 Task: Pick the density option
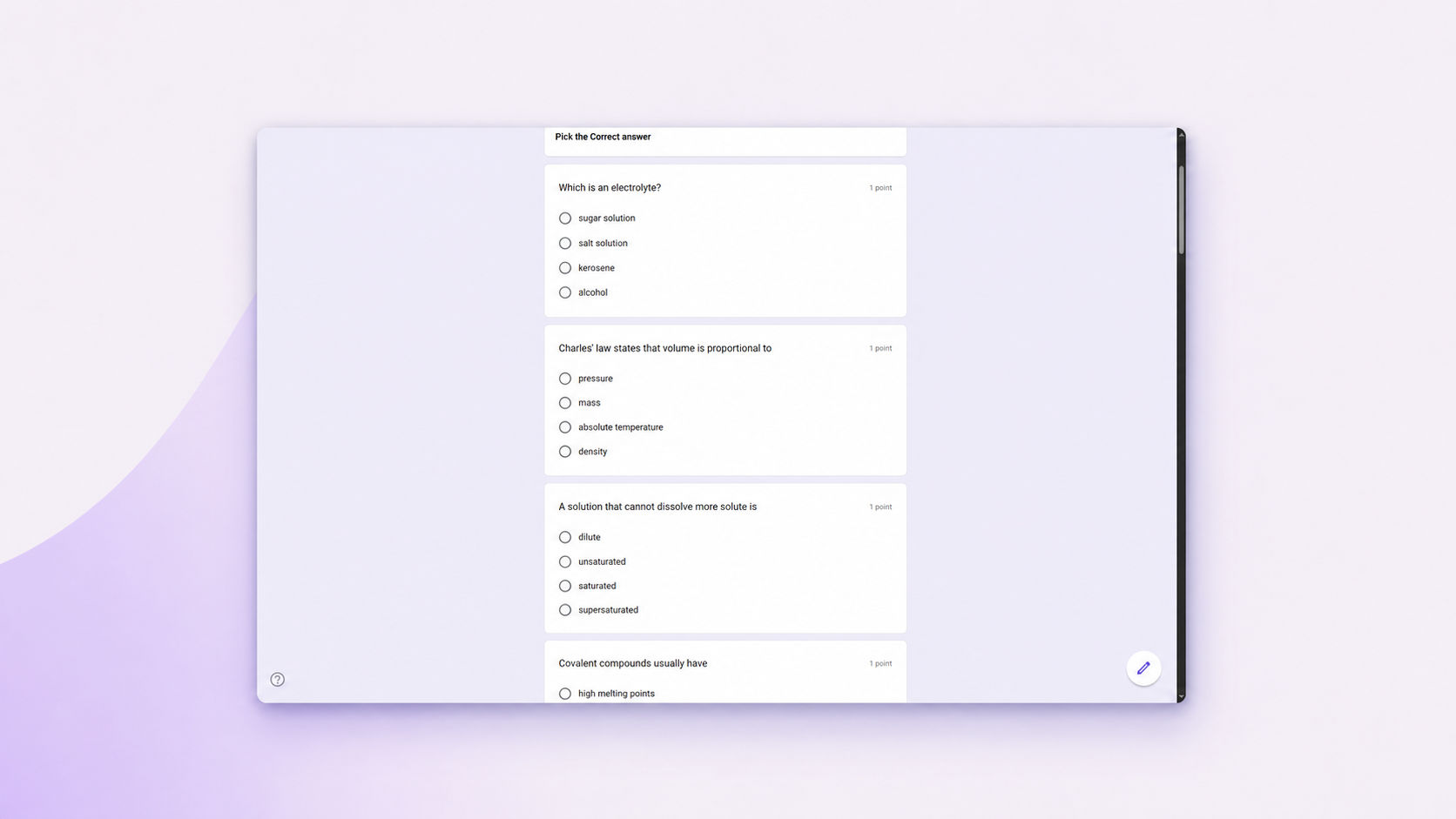pos(565,452)
